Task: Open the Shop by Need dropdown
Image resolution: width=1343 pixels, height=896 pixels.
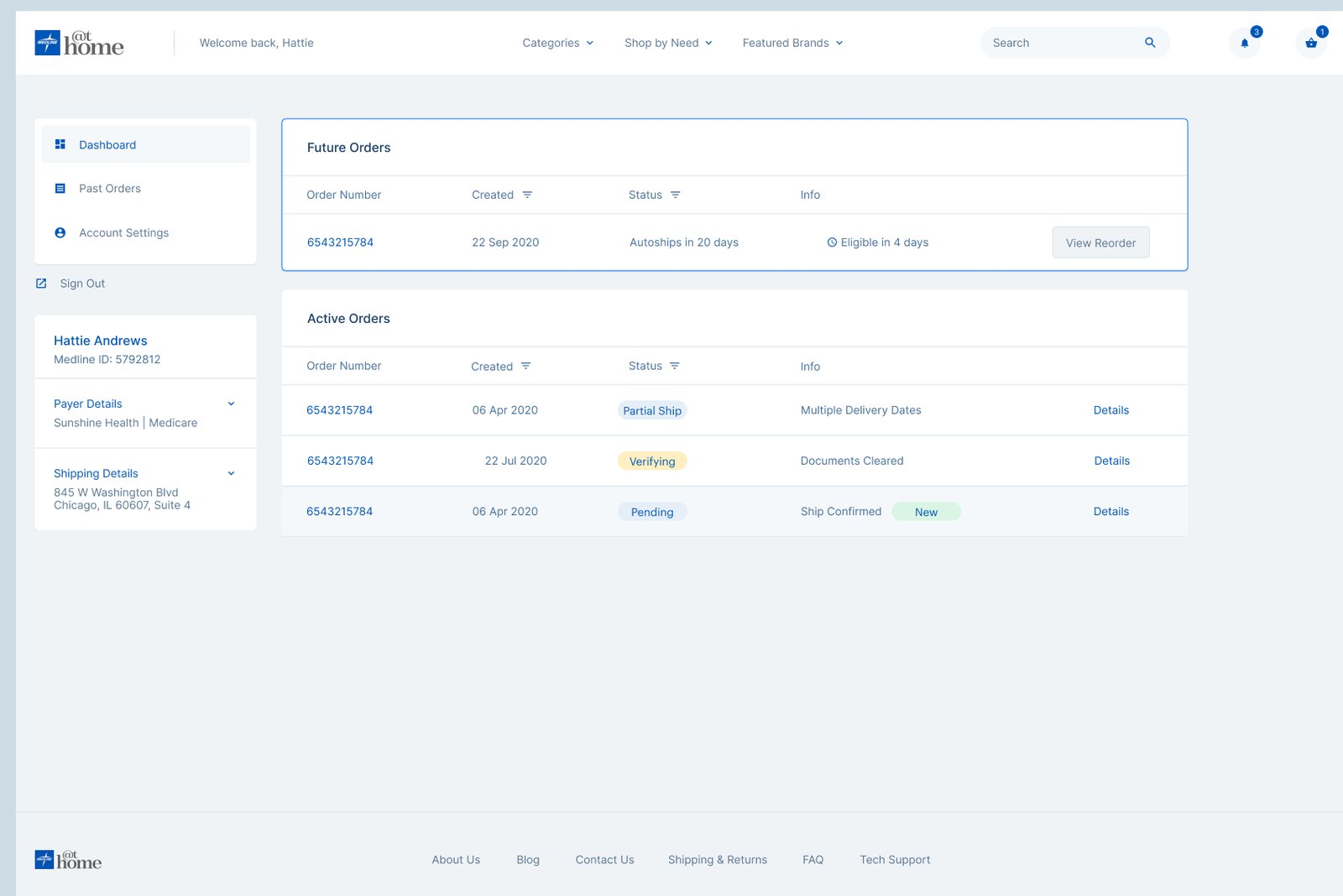Action: tap(668, 43)
